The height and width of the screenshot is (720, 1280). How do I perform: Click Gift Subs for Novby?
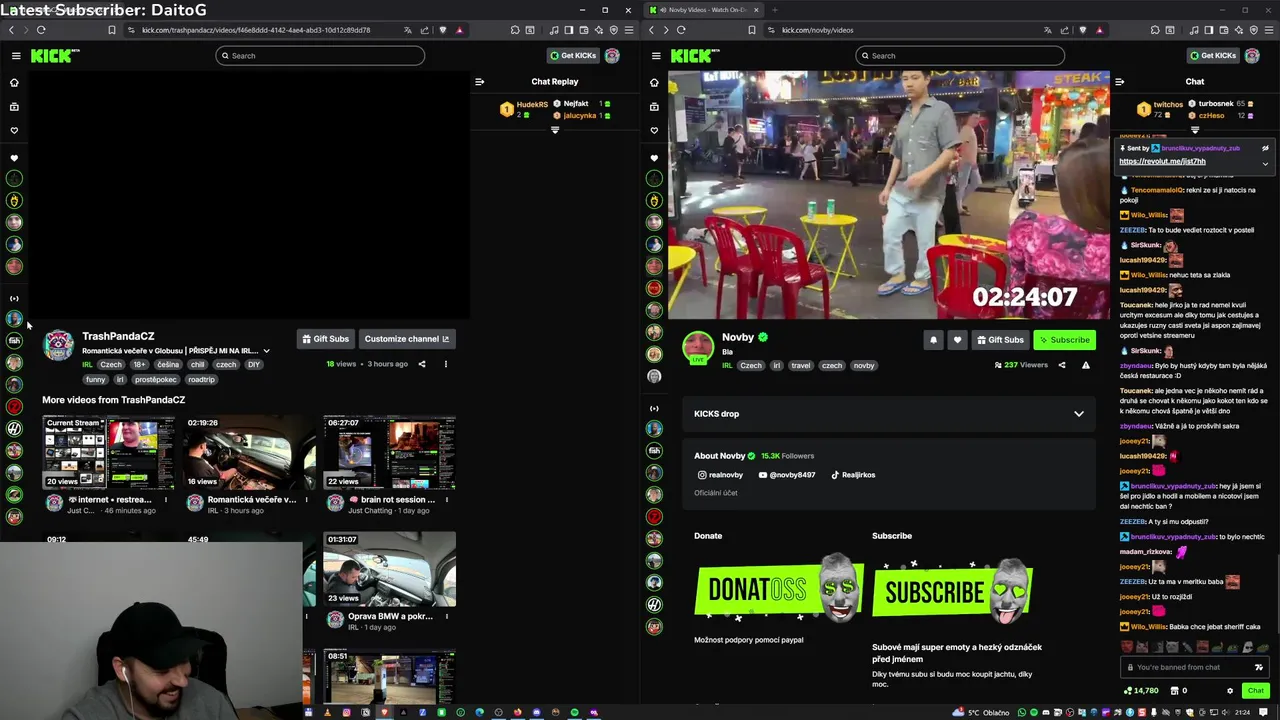(x=1001, y=340)
